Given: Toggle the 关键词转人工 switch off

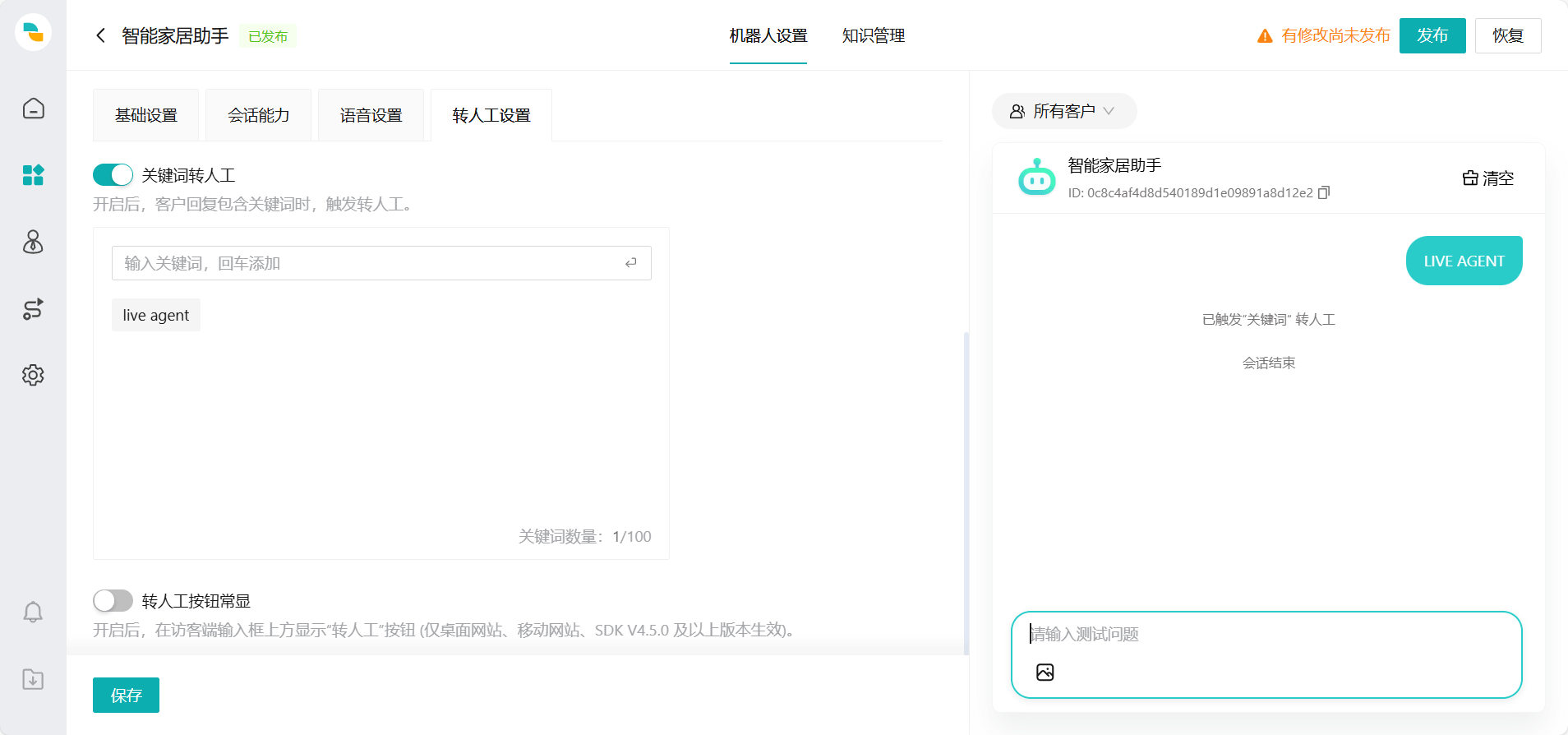Looking at the screenshot, I should pos(113,175).
